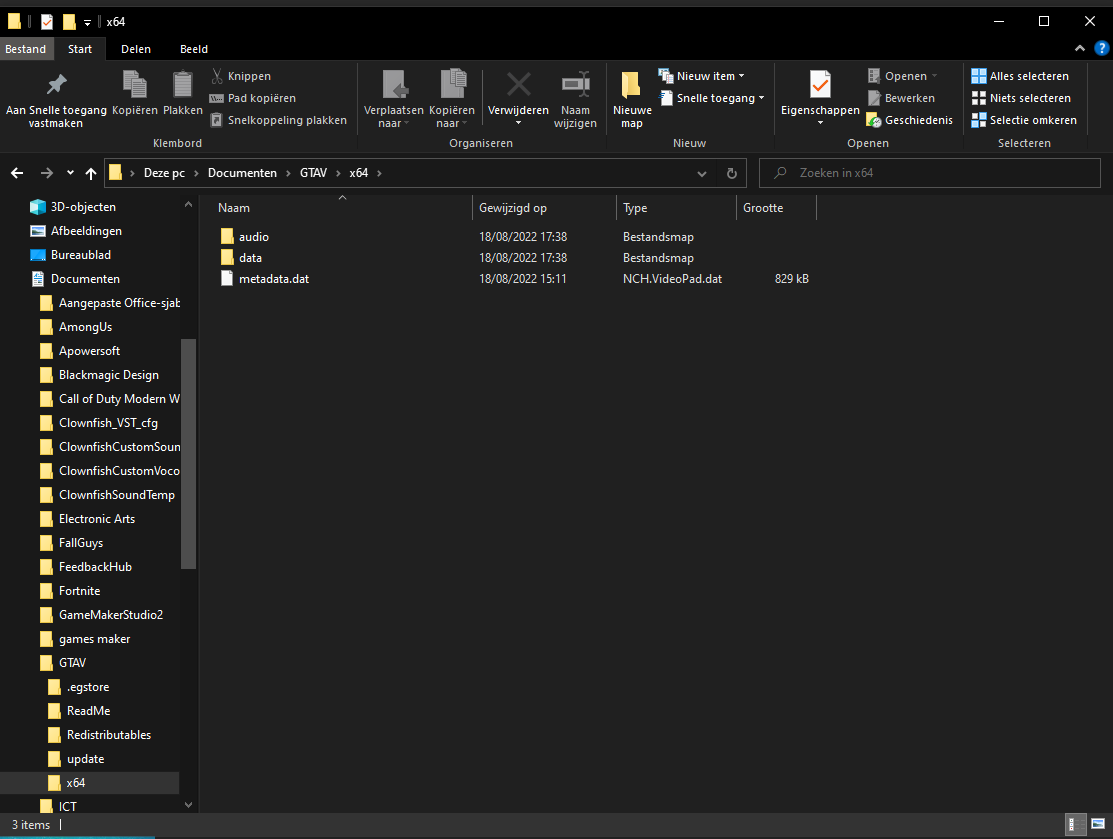Open address bar history dropdown arrow

click(702, 173)
